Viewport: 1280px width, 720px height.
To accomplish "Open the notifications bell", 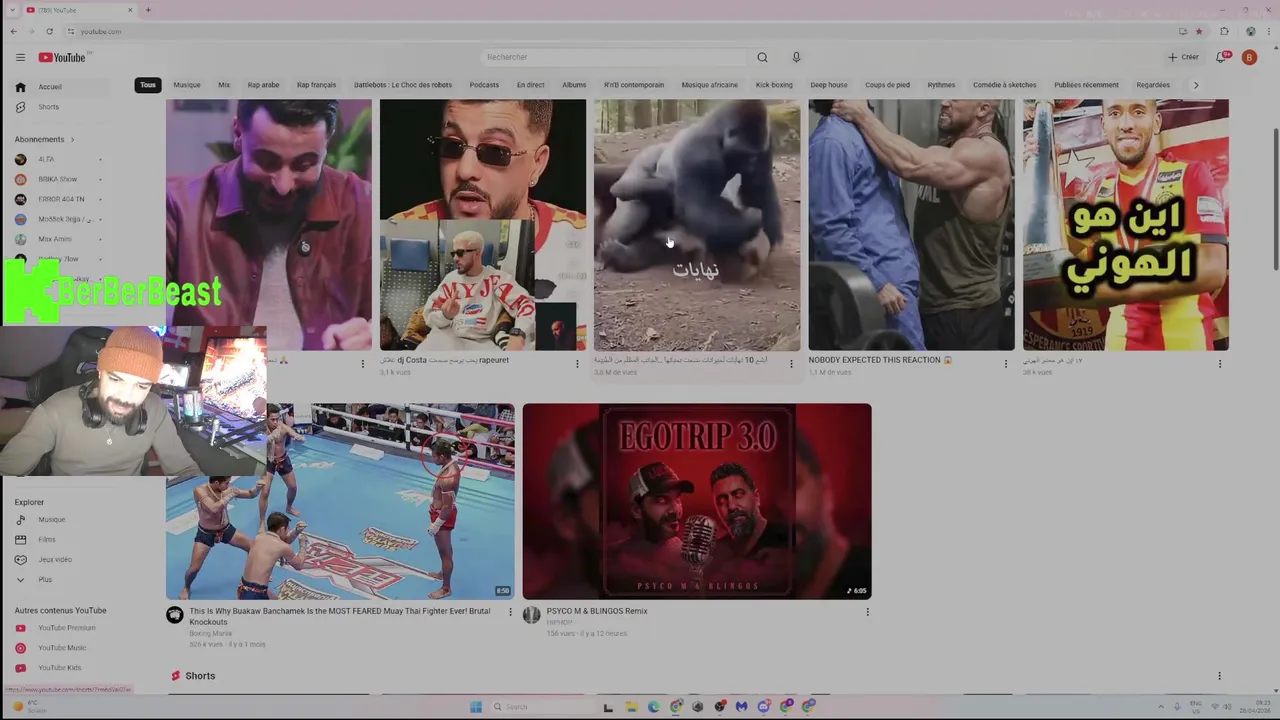I will pyautogui.click(x=1221, y=57).
